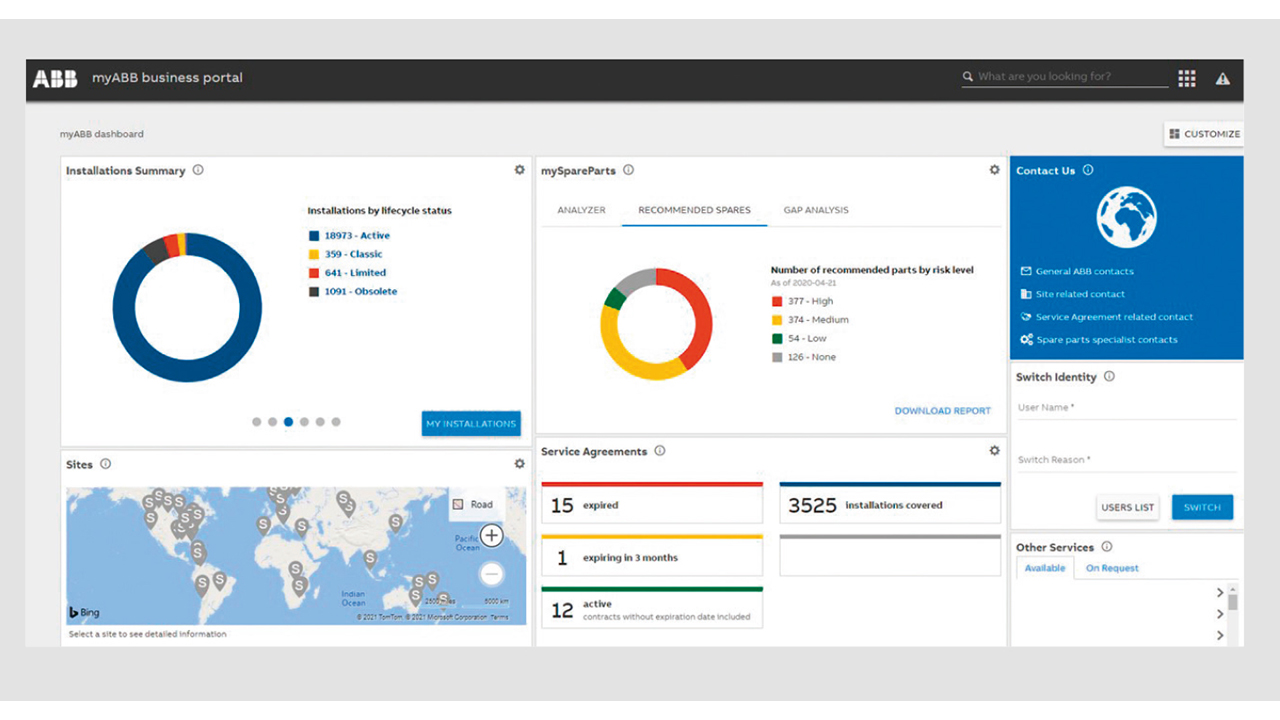Click the Download Report link
The height and width of the screenshot is (720, 1280).
tap(942, 411)
